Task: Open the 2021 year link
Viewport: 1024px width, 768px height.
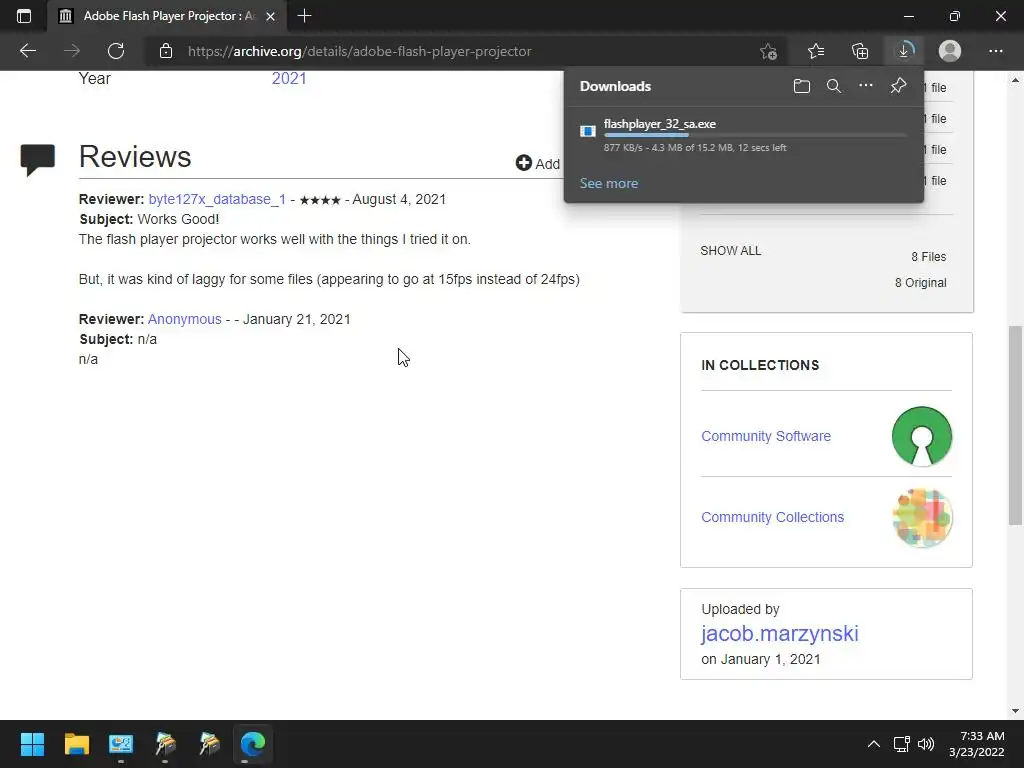Action: tap(289, 78)
